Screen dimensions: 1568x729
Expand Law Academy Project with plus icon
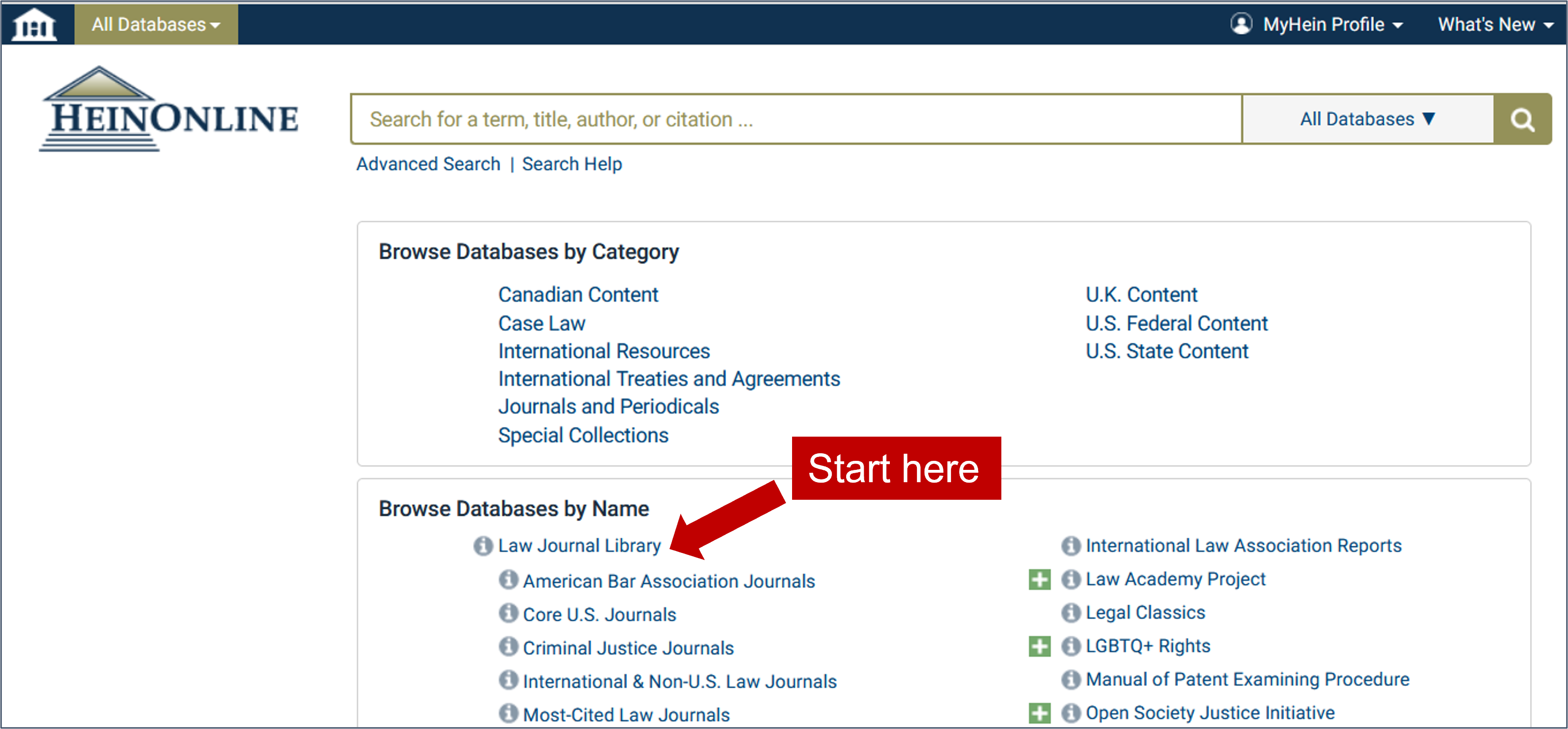pos(1040,579)
